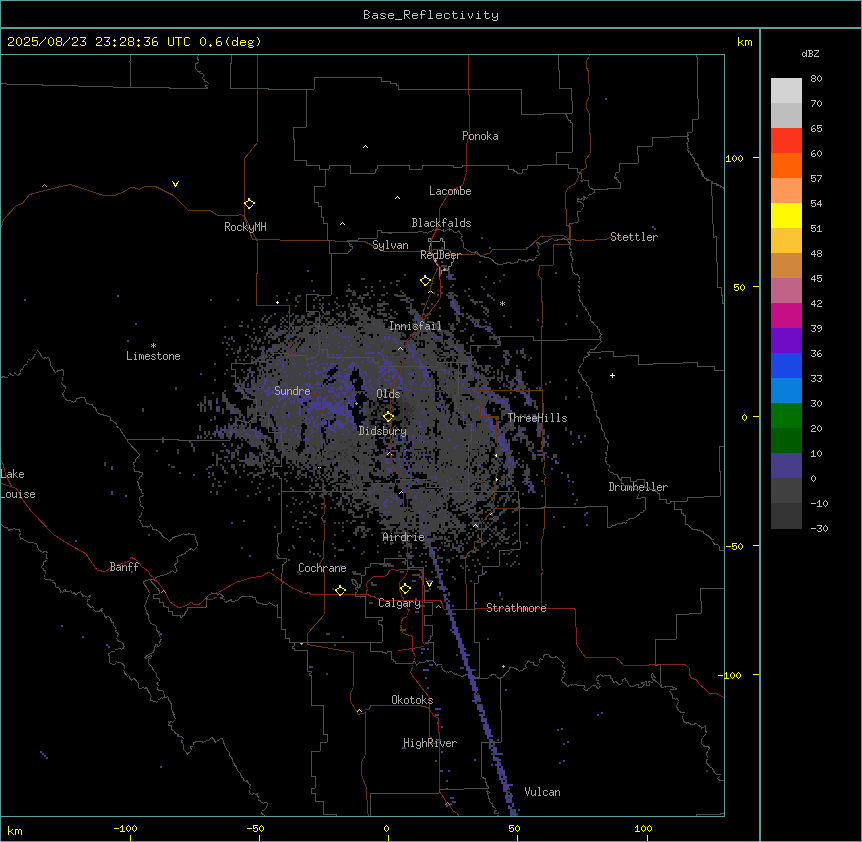The height and width of the screenshot is (842, 862).
Task: Click the Drumheller label
Action: tap(638, 487)
